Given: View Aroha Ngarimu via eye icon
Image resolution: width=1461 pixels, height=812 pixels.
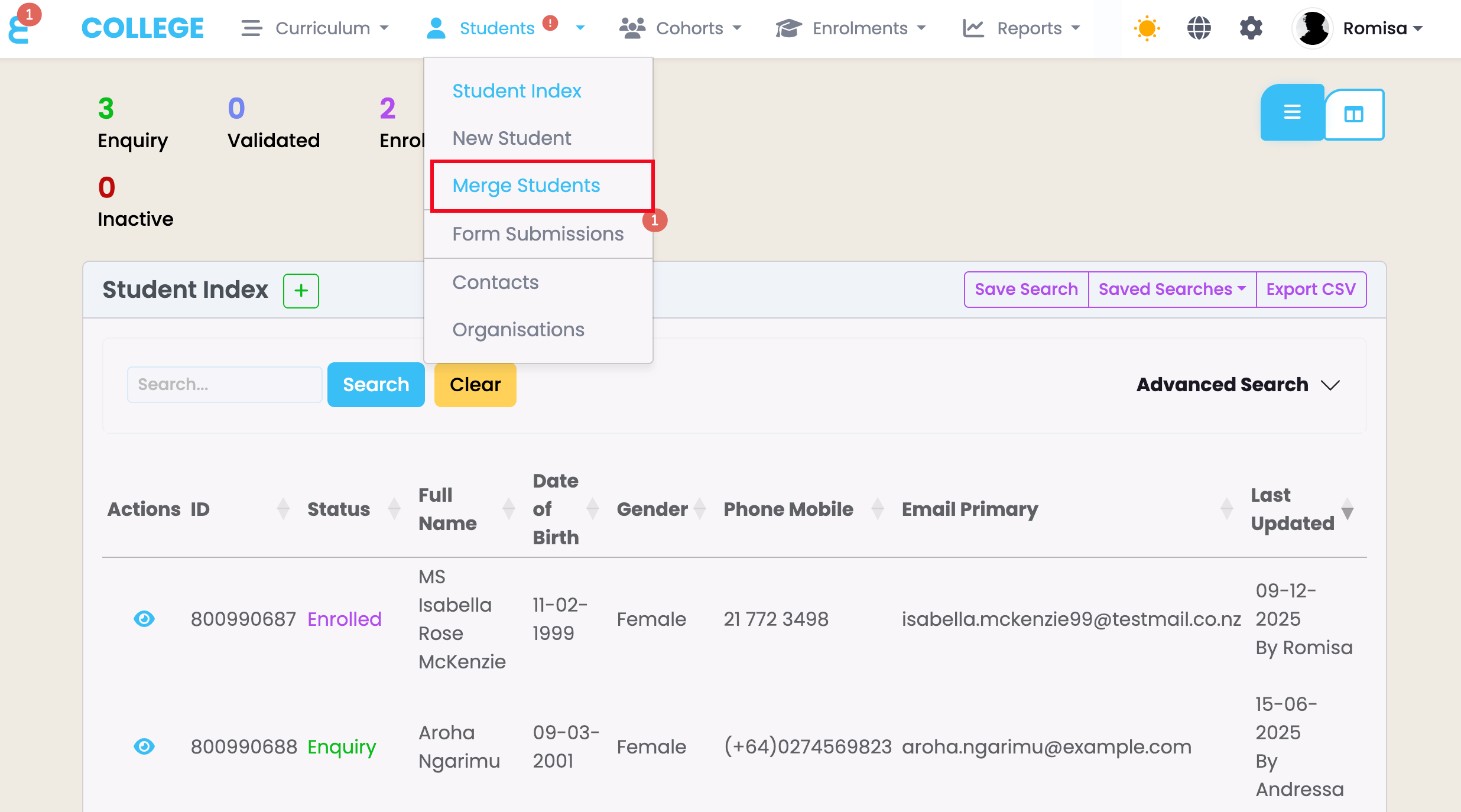Looking at the screenshot, I should 144,746.
